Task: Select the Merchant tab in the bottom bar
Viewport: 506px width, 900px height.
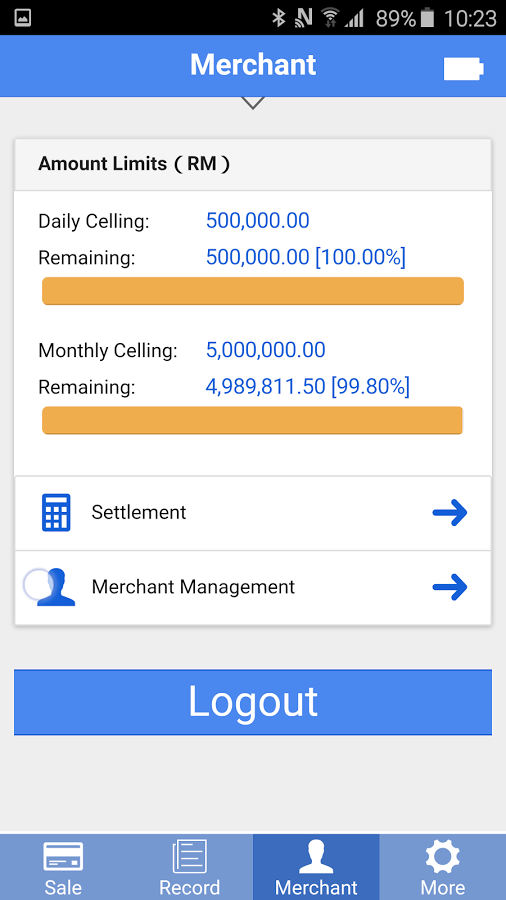Action: pyautogui.click(x=316, y=867)
